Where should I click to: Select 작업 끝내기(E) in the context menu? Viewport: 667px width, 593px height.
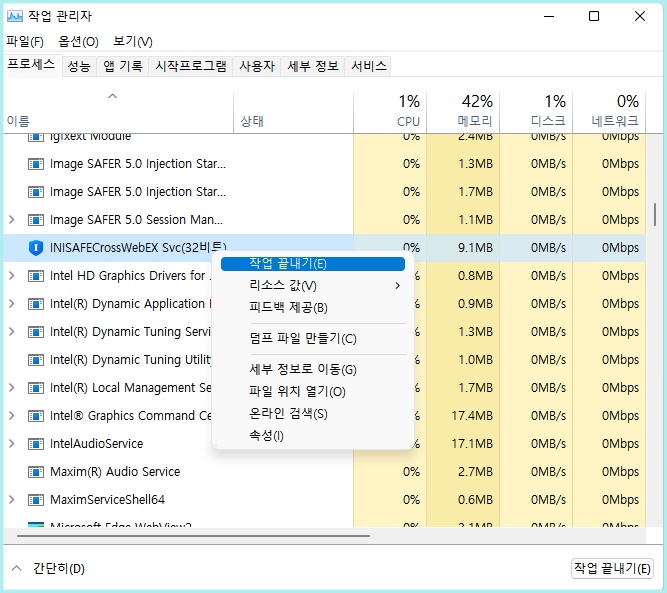pyautogui.click(x=313, y=264)
